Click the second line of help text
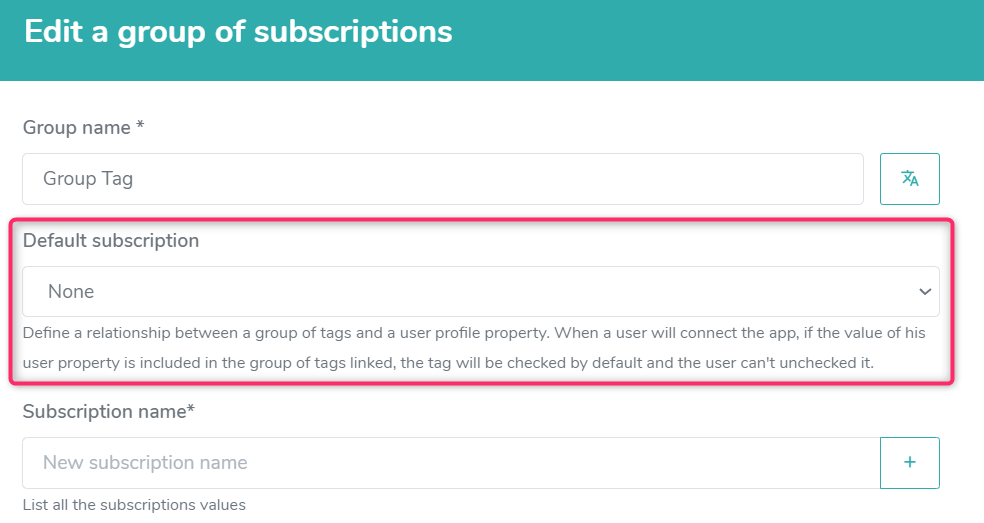Image resolution: width=984 pixels, height=523 pixels. [448, 363]
